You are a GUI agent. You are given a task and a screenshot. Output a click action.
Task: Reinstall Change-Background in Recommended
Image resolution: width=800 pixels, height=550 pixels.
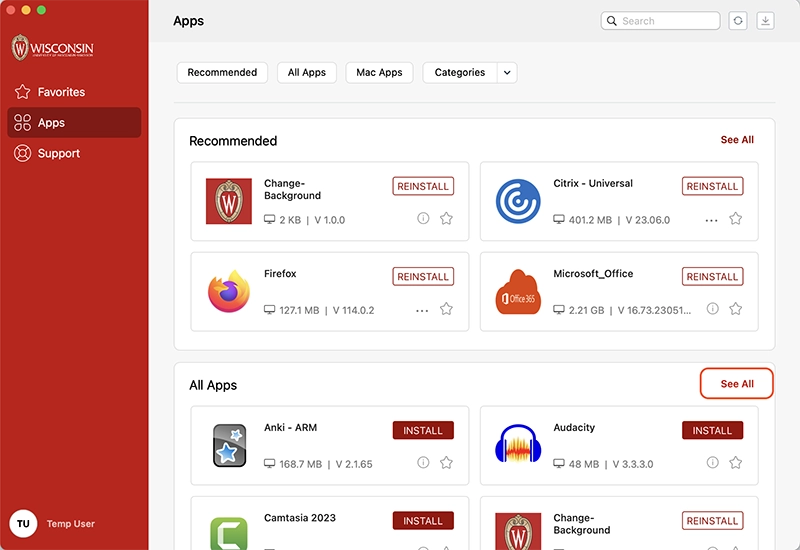tap(423, 186)
